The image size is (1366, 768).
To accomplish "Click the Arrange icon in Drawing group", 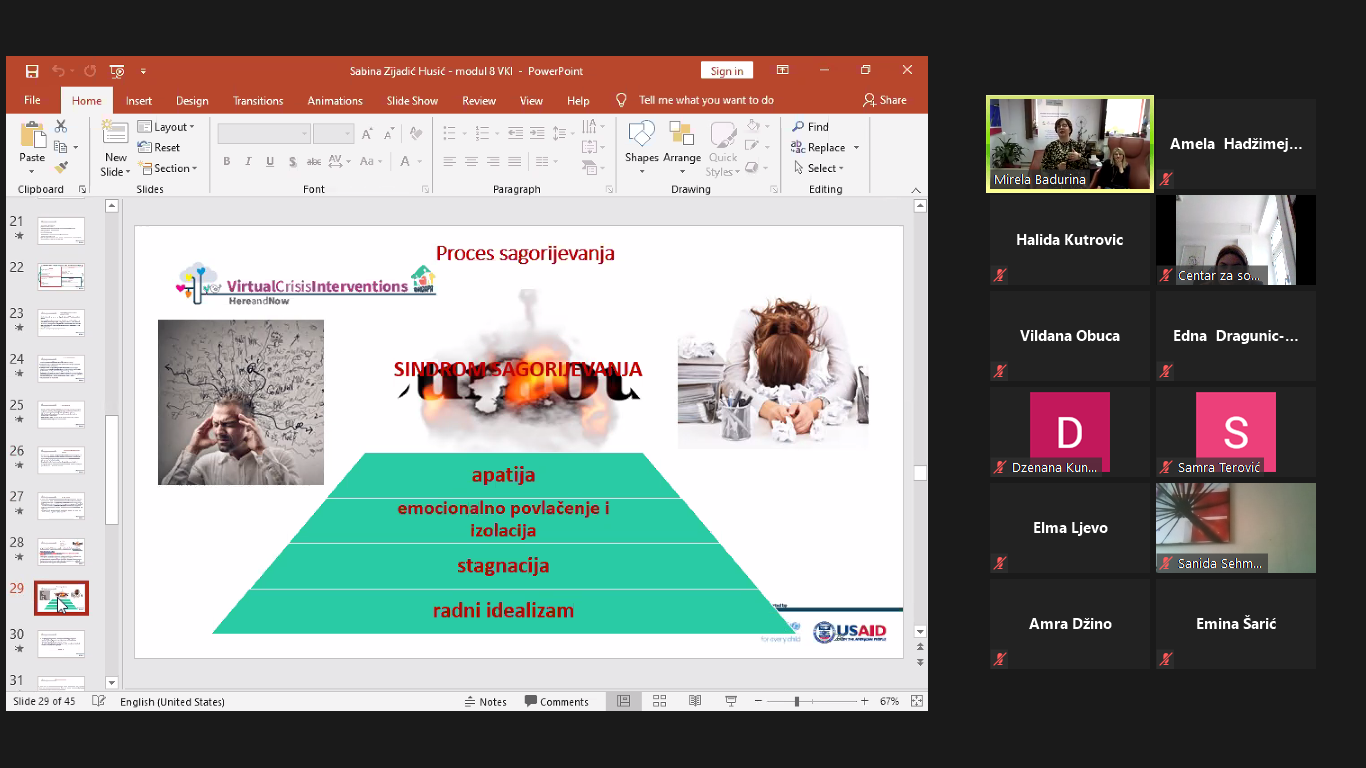I will (x=682, y=143).
